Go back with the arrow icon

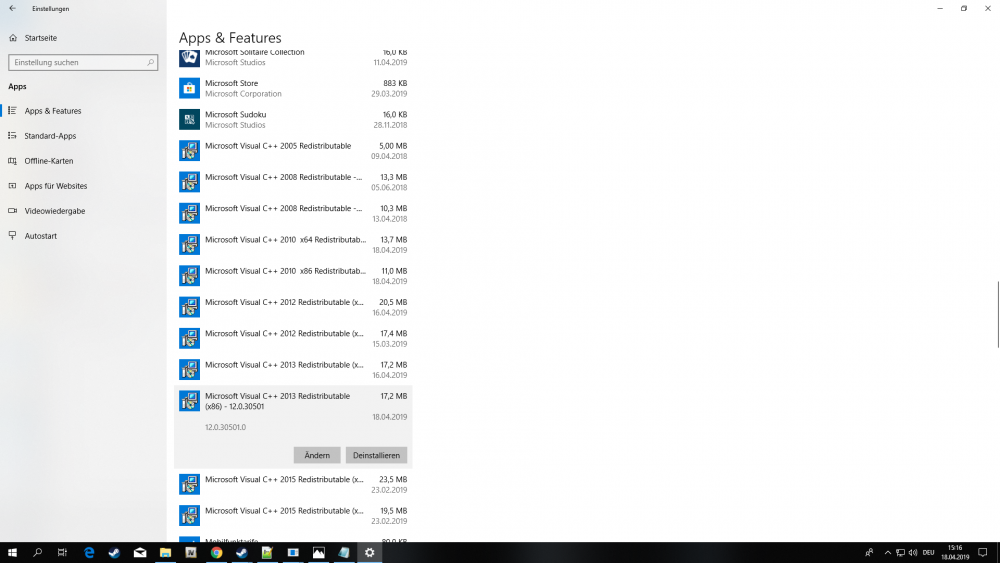point(13,8)
